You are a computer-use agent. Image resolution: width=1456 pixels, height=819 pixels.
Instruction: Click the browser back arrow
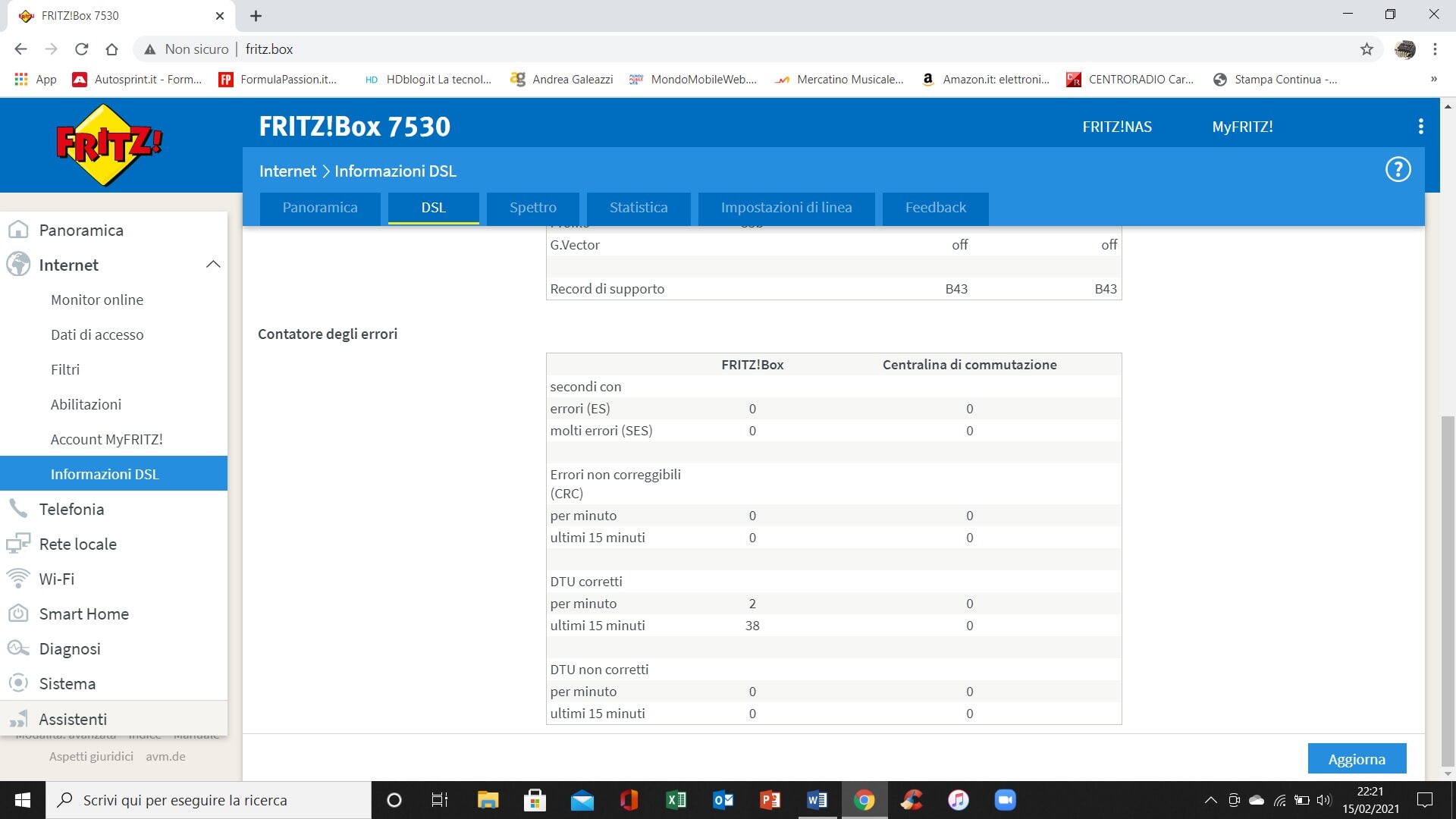click(20, 49)
